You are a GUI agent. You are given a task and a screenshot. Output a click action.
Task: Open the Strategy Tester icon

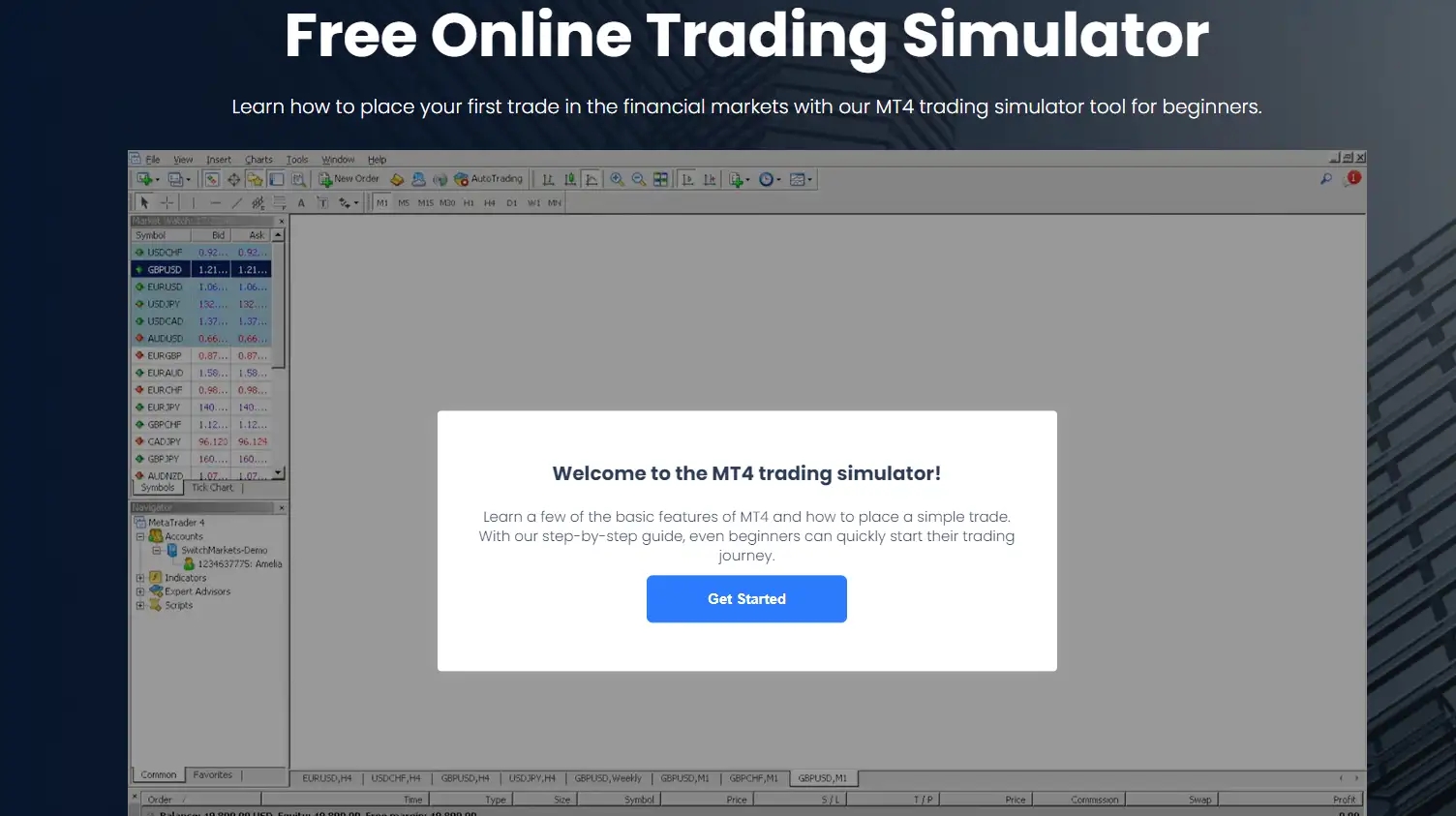coord(298,179)
